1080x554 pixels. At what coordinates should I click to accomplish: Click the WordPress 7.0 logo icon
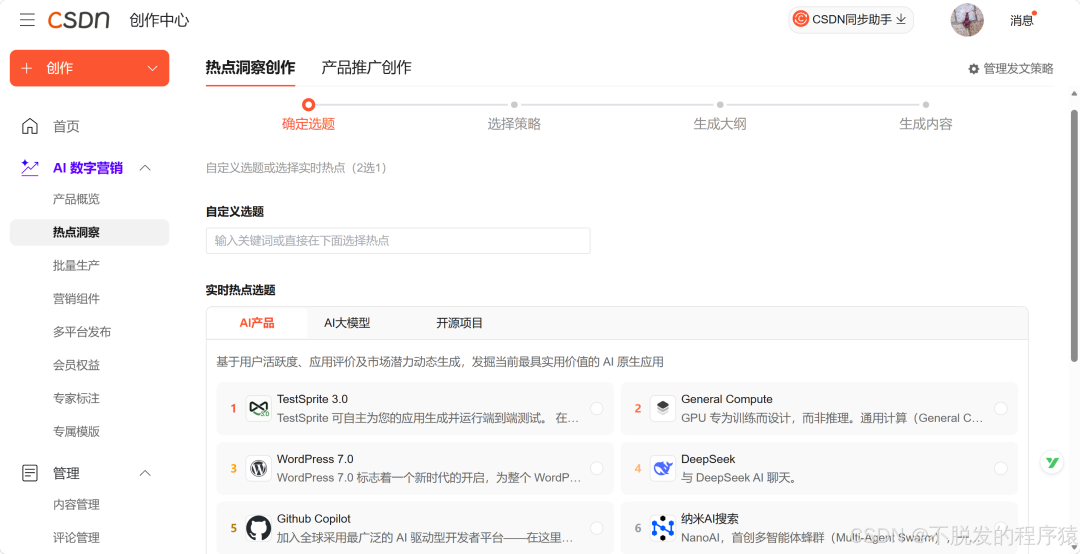coord(258,469)
